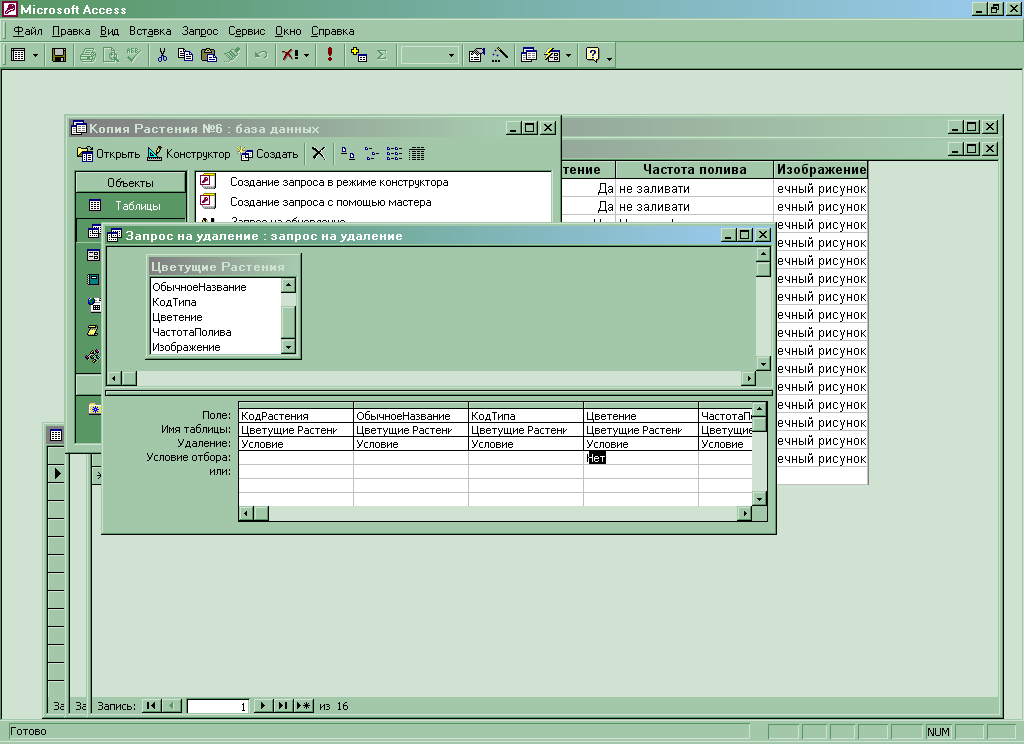Select ЧастотаПолива in the field list
This screenshot has height=744, width=1024.
coord(192,332)
